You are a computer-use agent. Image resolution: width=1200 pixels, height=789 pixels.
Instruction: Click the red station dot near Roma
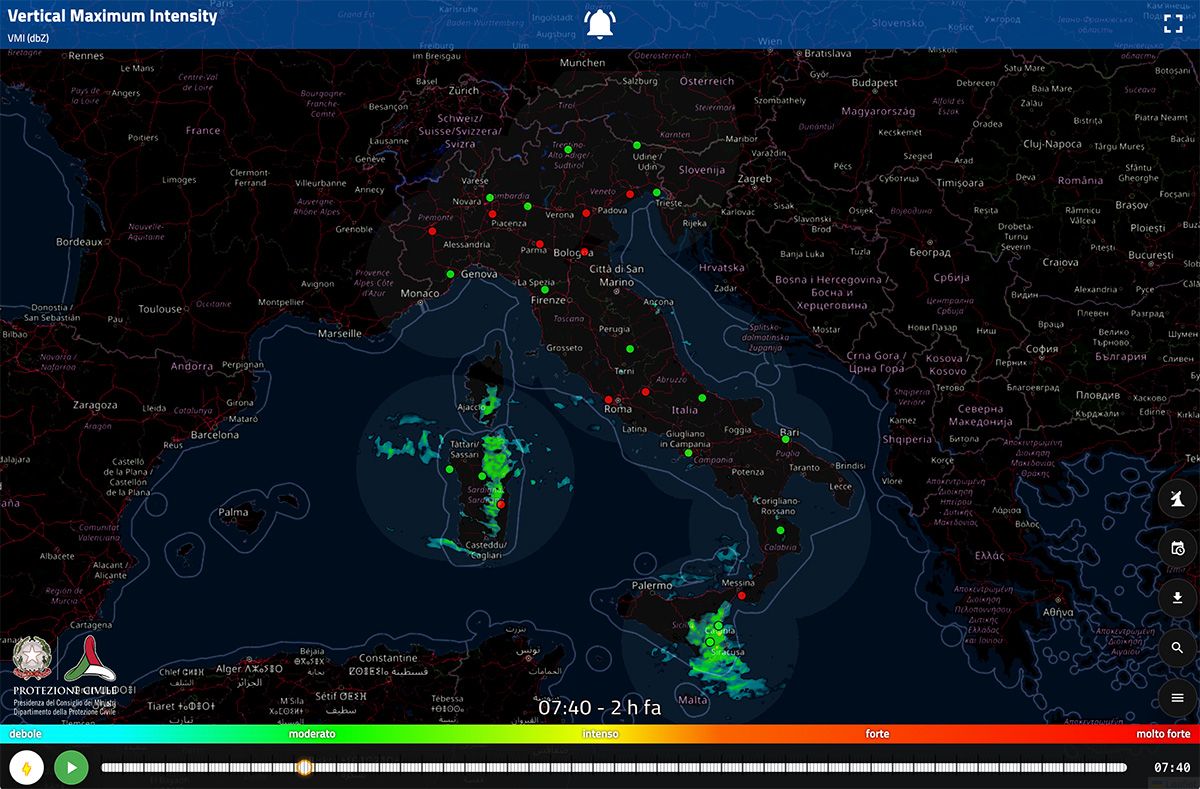click(x=608, y=400)
